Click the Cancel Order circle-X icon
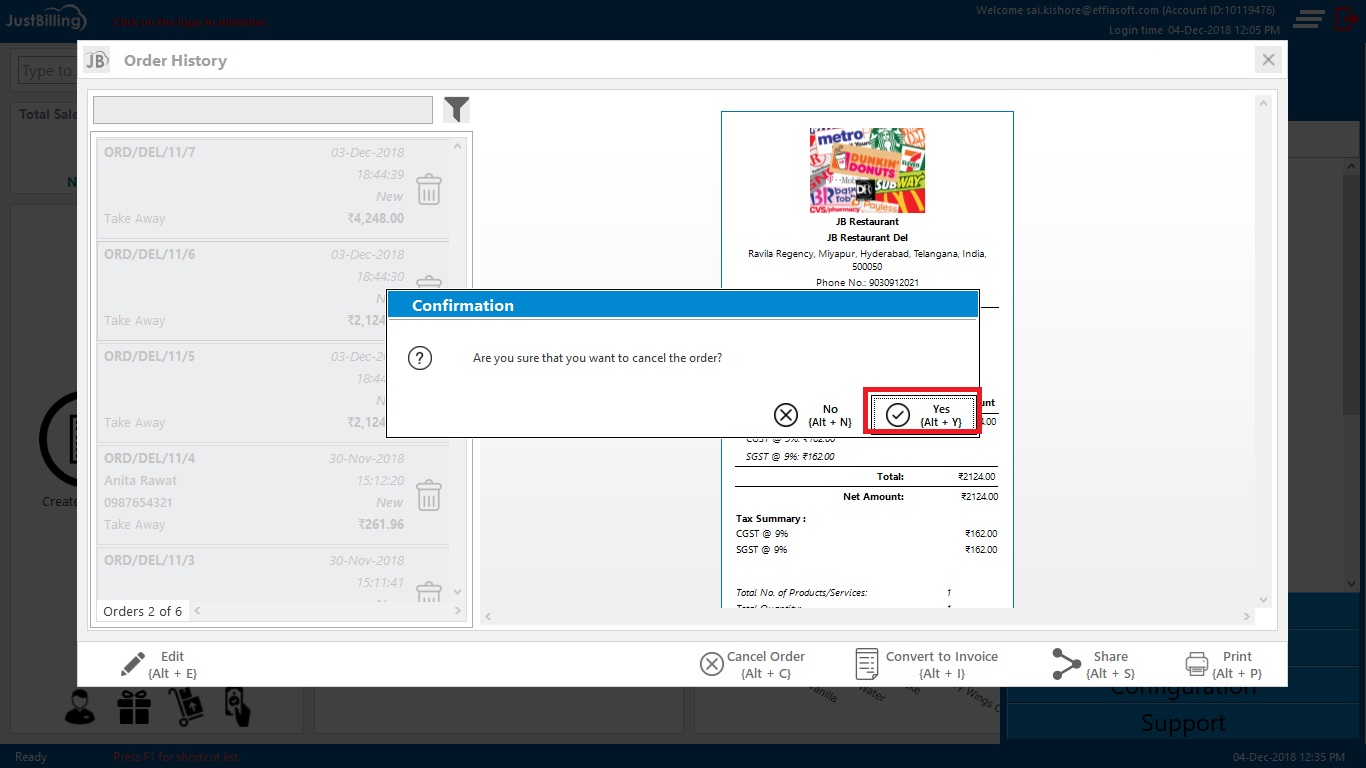Screen dimensions: 1366x768 tap(711, 664)
